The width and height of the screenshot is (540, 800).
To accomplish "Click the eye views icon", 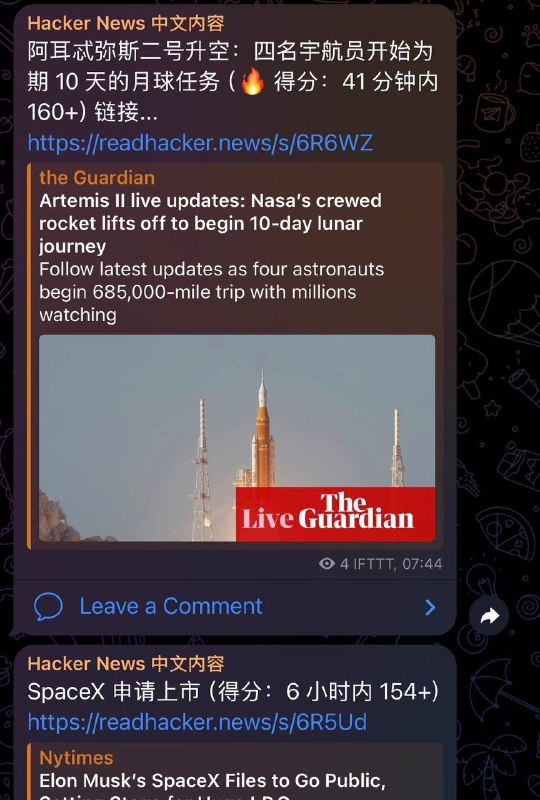I will tap(327, 563).
